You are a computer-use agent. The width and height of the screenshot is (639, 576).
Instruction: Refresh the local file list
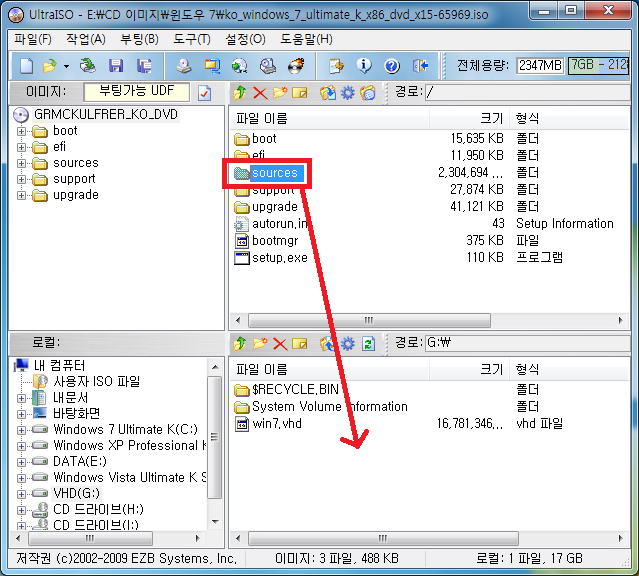pyautogui.click(x=368, y=344)
